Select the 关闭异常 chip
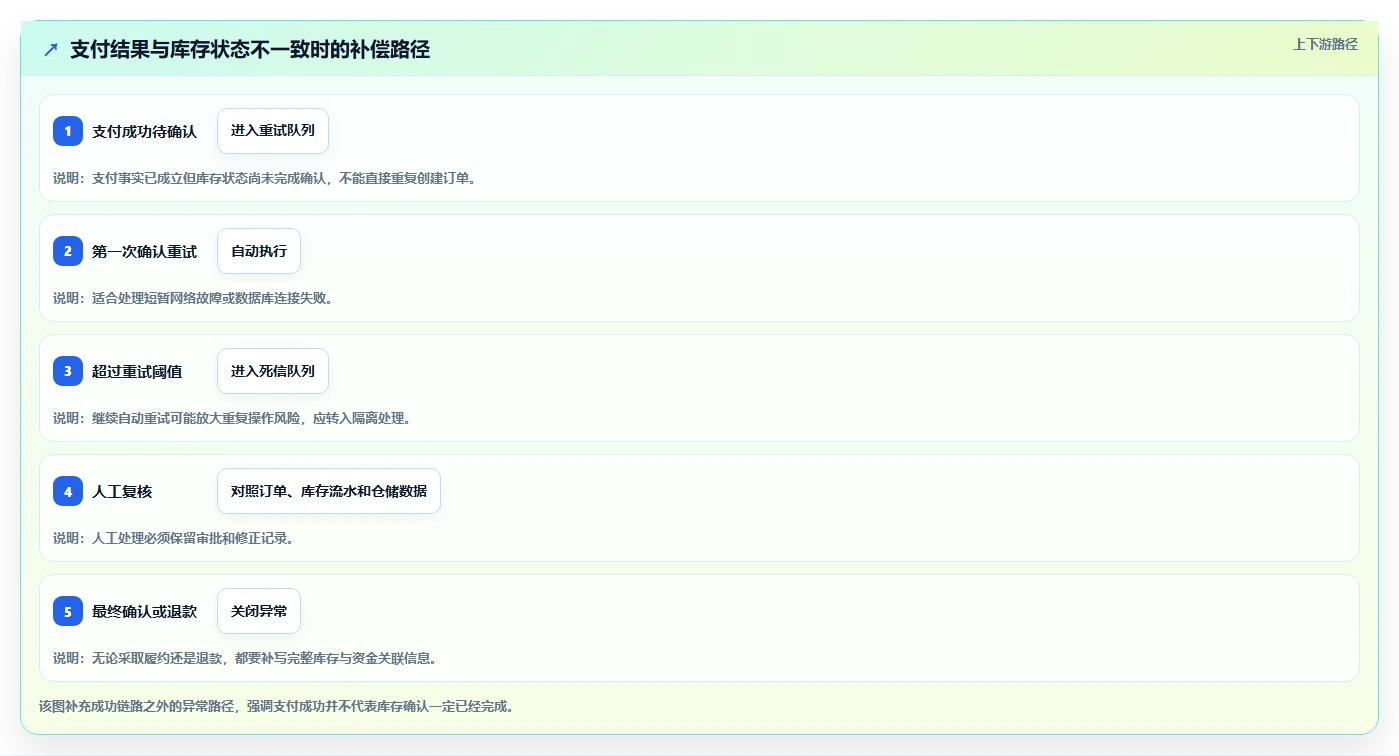This screenshot has height=756, width=1399. (259, 611)
